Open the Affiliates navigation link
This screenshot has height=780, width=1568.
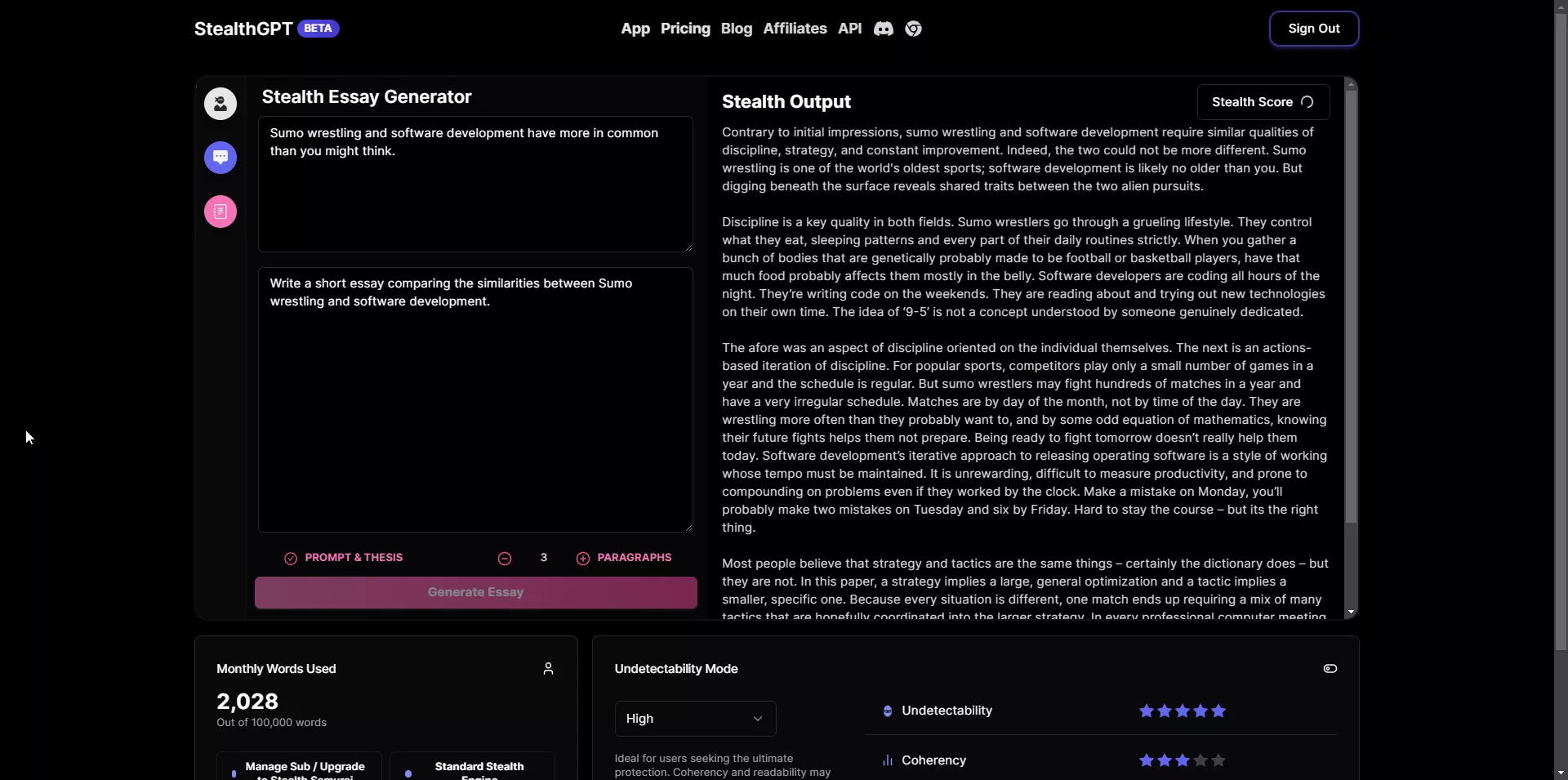click(795, 29)
